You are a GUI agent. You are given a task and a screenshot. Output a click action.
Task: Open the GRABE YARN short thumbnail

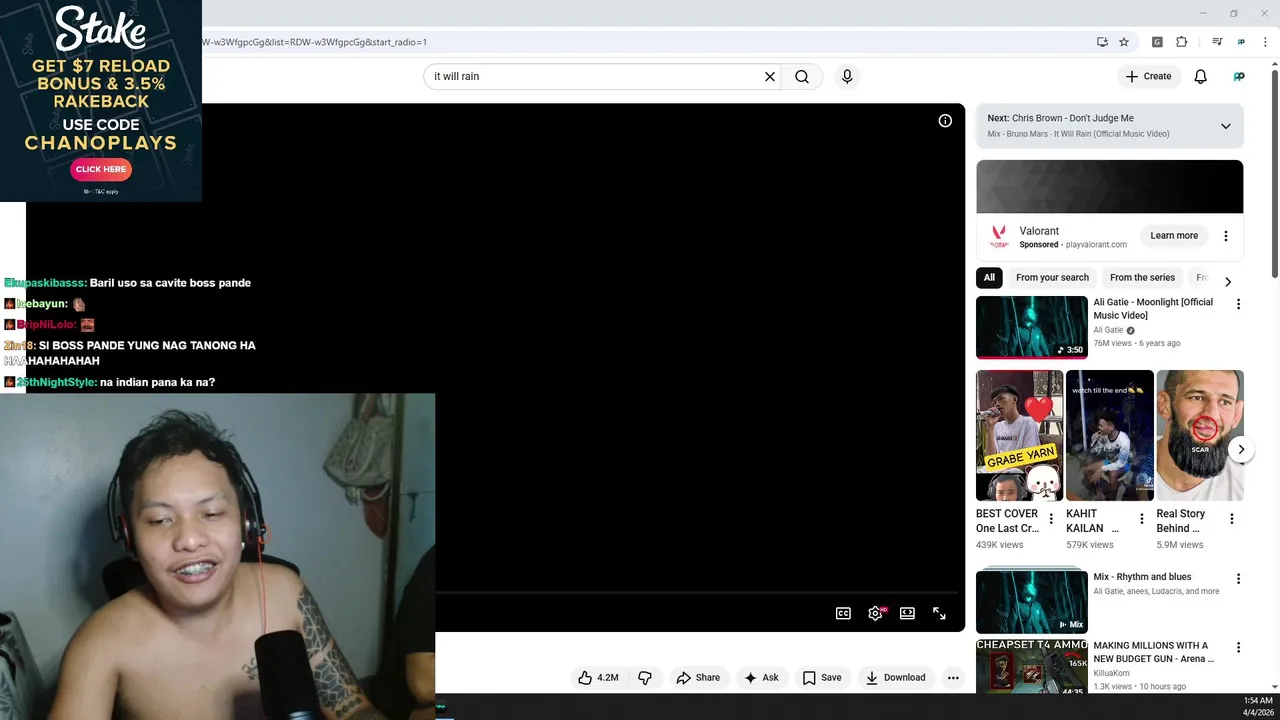coord(1019,435)
